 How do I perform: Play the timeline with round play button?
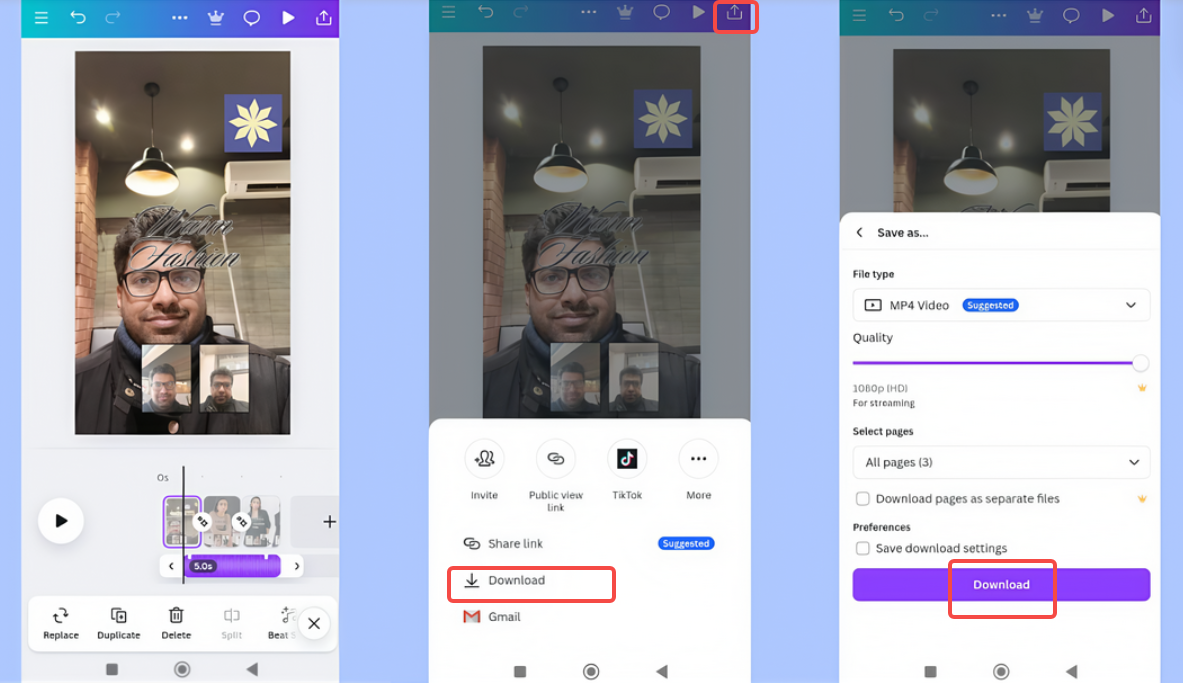pyautogui.click(x=61, y=521)
